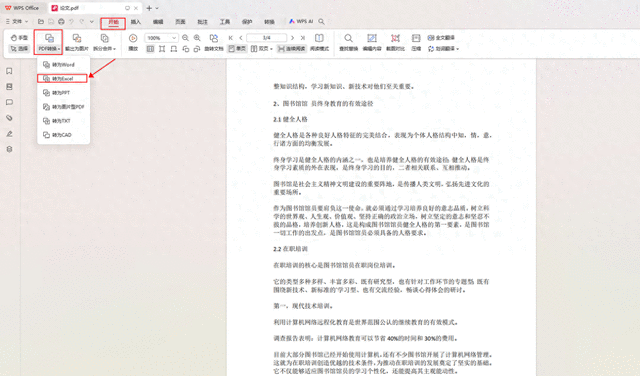Click the search magnifier beside WPS AI
Screen dimensions: 640x376
322,22
